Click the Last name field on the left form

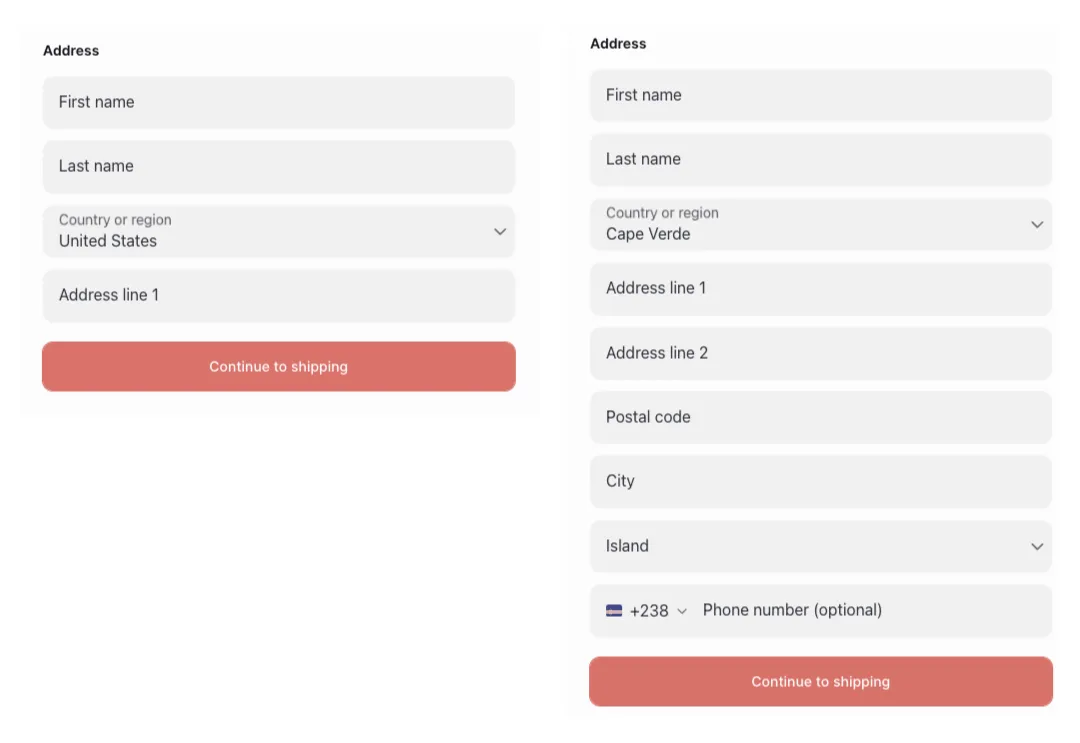278,166
